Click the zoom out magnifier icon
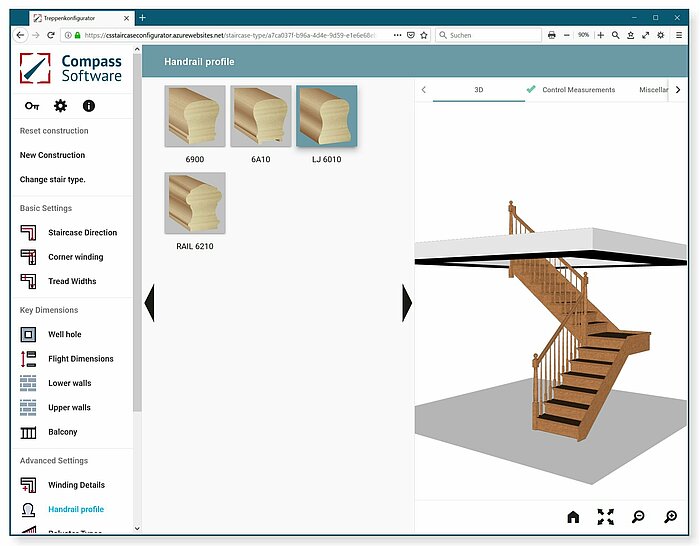 click(638, 517)
